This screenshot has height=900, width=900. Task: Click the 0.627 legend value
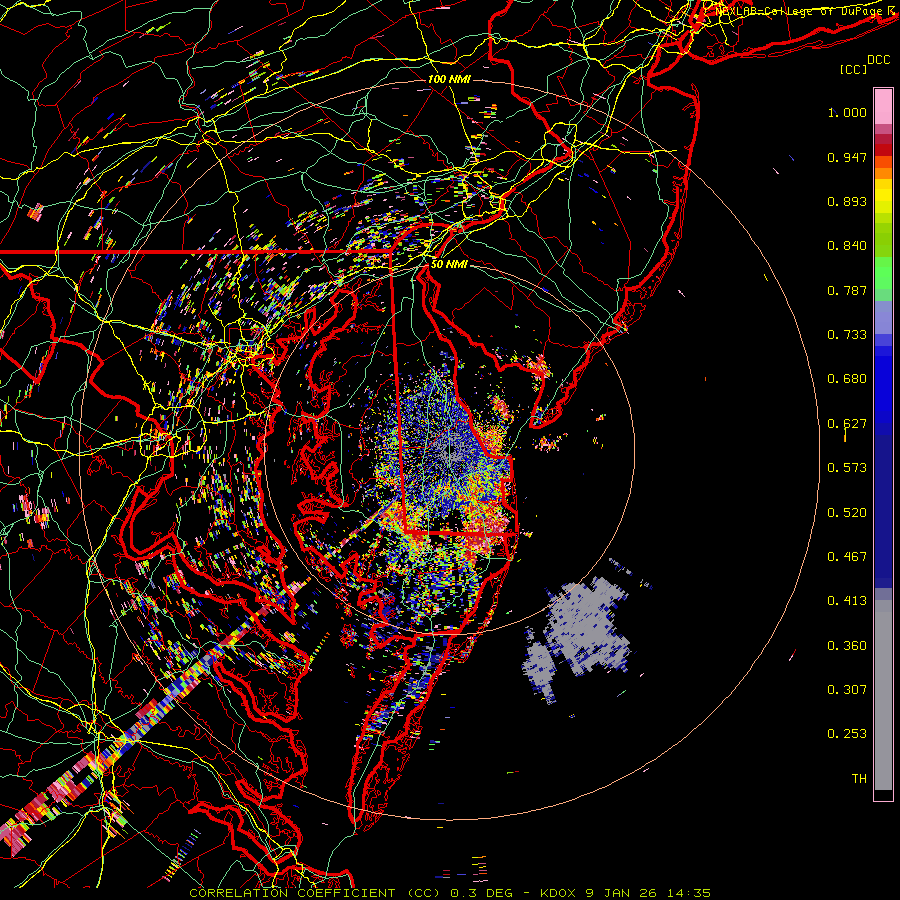pos(847,424)
